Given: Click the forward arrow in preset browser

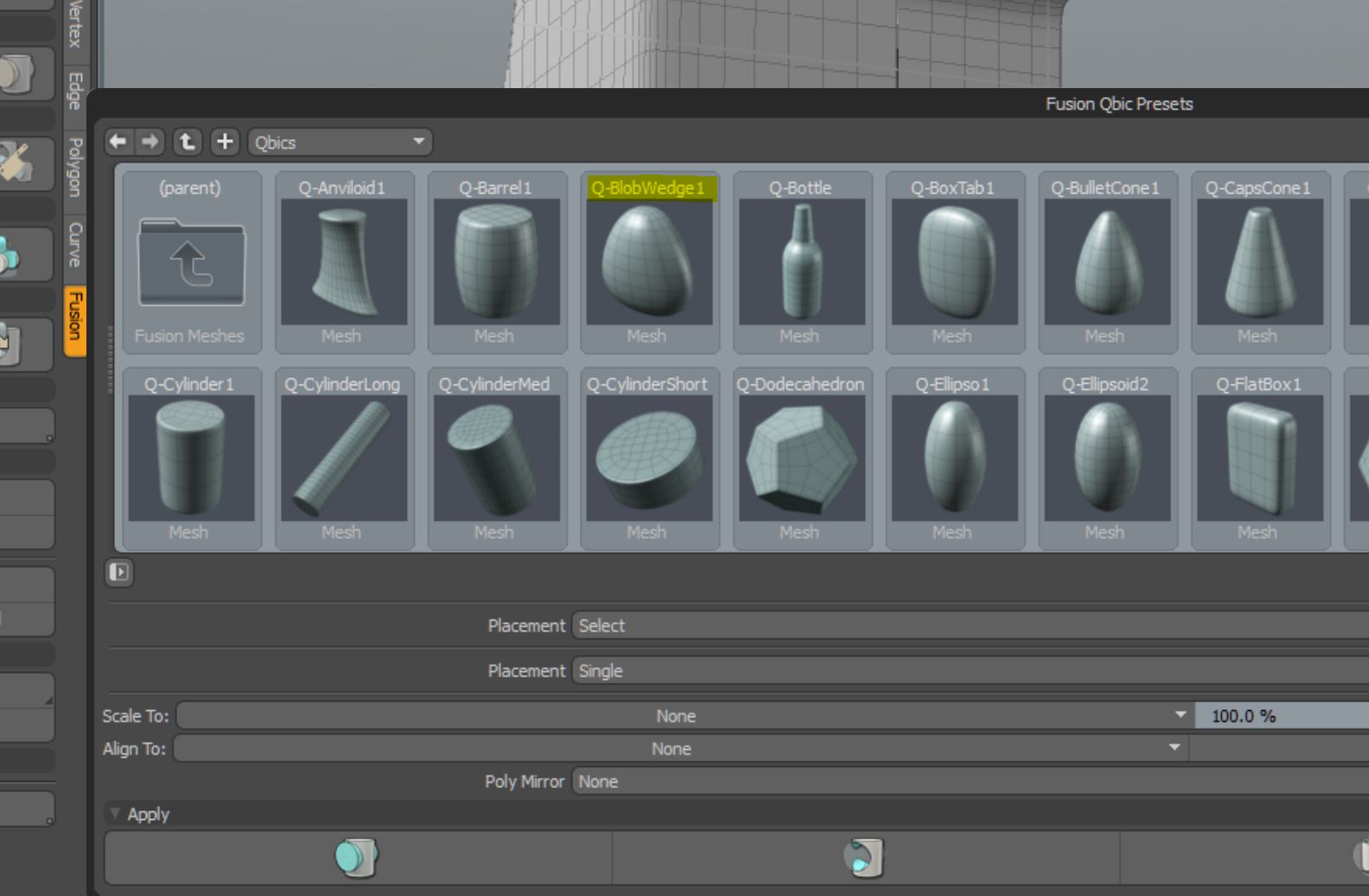Looking at the screenshot, I should pos(150,142).
